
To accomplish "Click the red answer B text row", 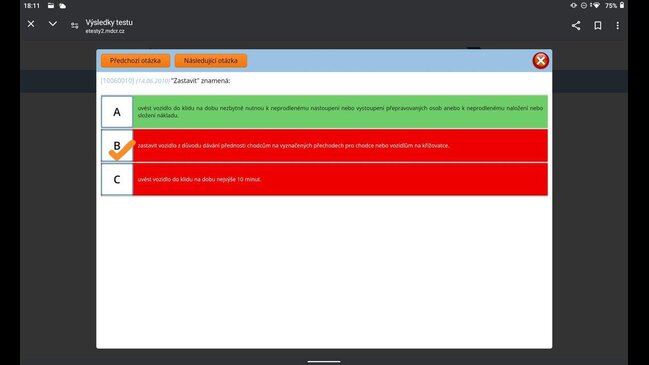I will [x=340, y=146].
